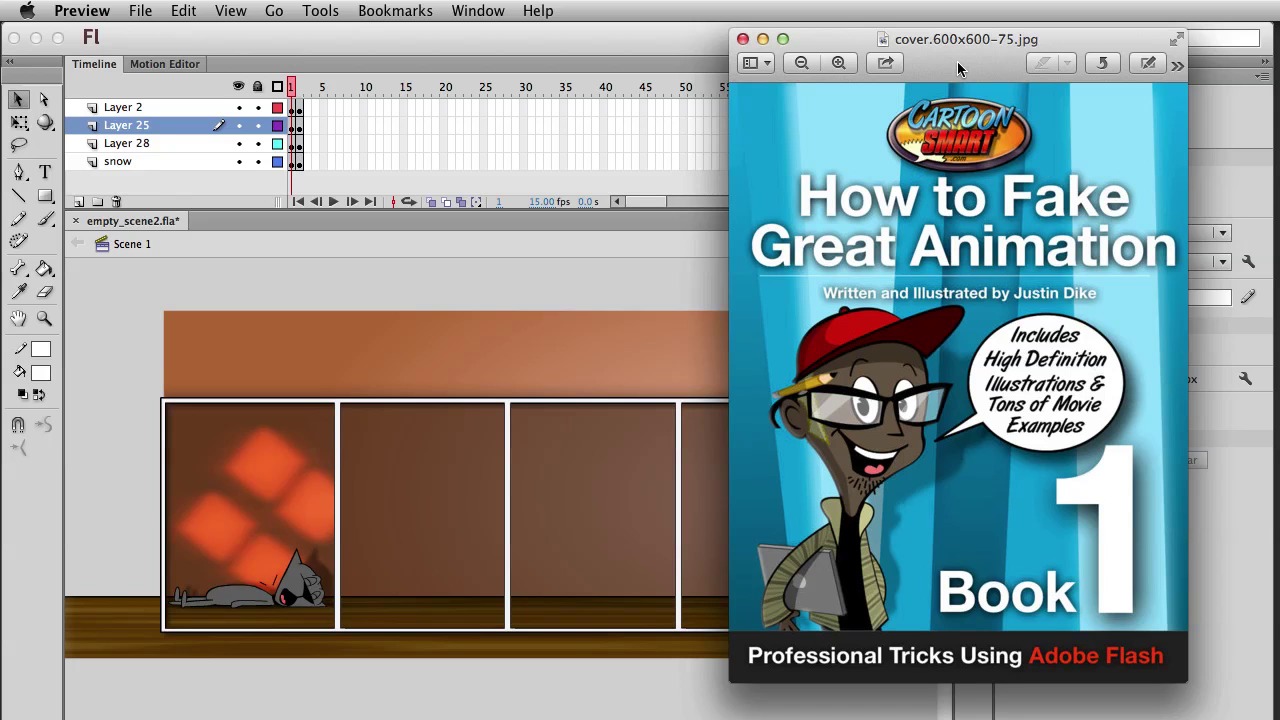The width and height of the screenshot is (1280, 720).
Task: Toggle lock dot for Layer 2
Action: click(258, 107)
